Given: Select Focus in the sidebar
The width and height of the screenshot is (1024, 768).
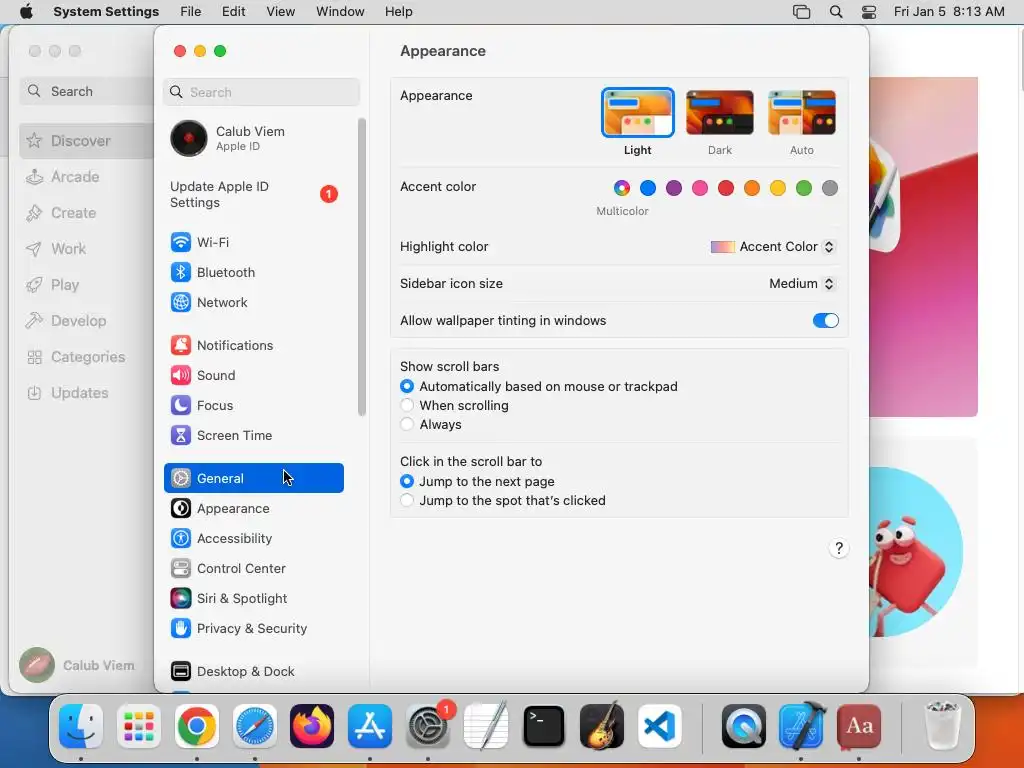Looking at the screenshot, I should click(253, 406).
